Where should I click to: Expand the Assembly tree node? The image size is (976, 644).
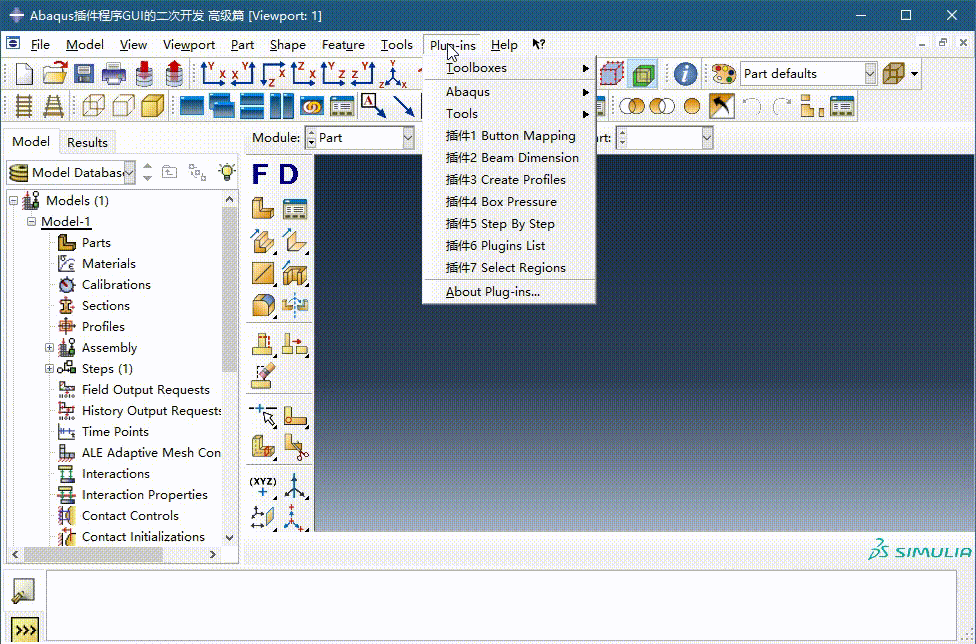point(49,348)
